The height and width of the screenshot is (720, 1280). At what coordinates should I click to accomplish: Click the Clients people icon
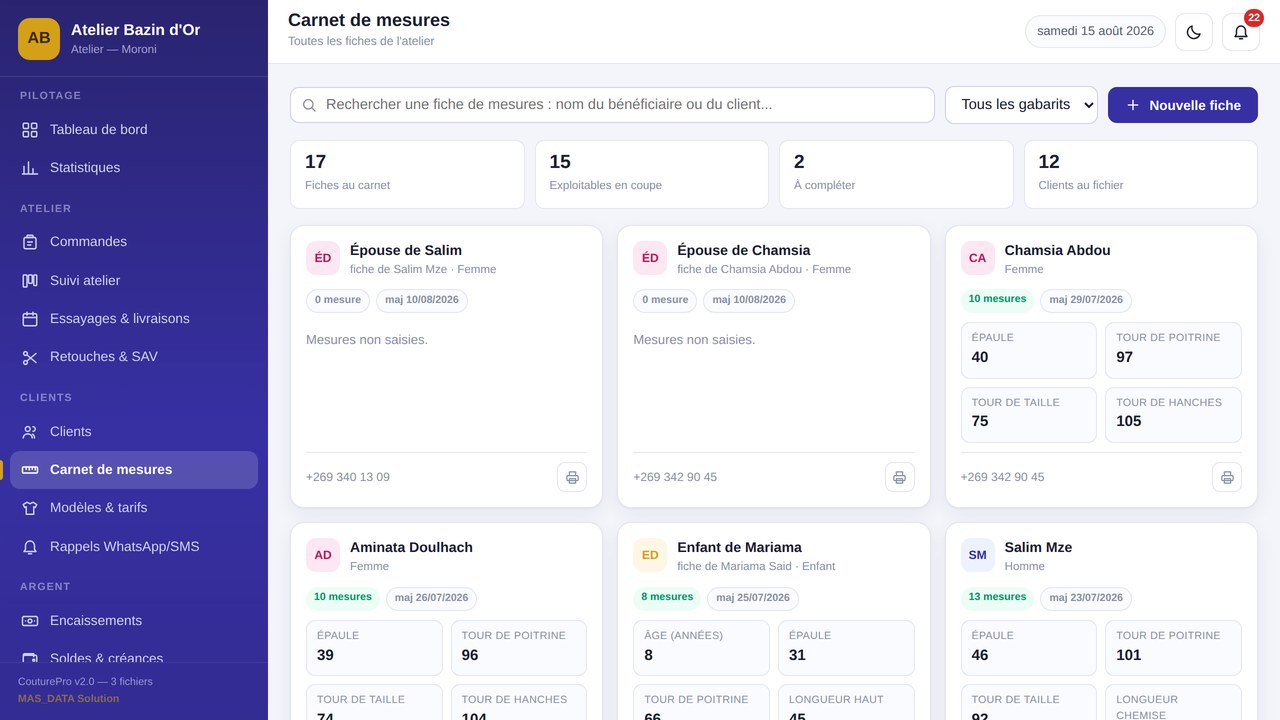click(x=30, y=432)
